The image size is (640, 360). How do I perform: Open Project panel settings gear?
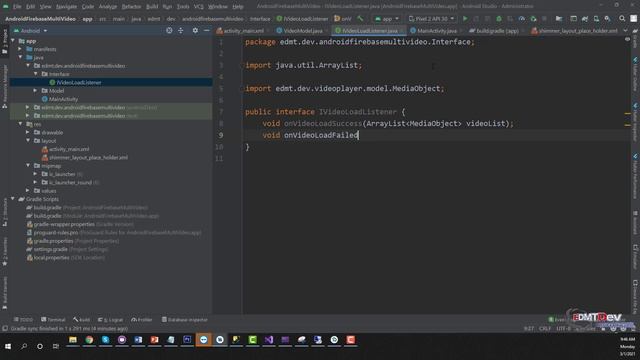[195, 31]
